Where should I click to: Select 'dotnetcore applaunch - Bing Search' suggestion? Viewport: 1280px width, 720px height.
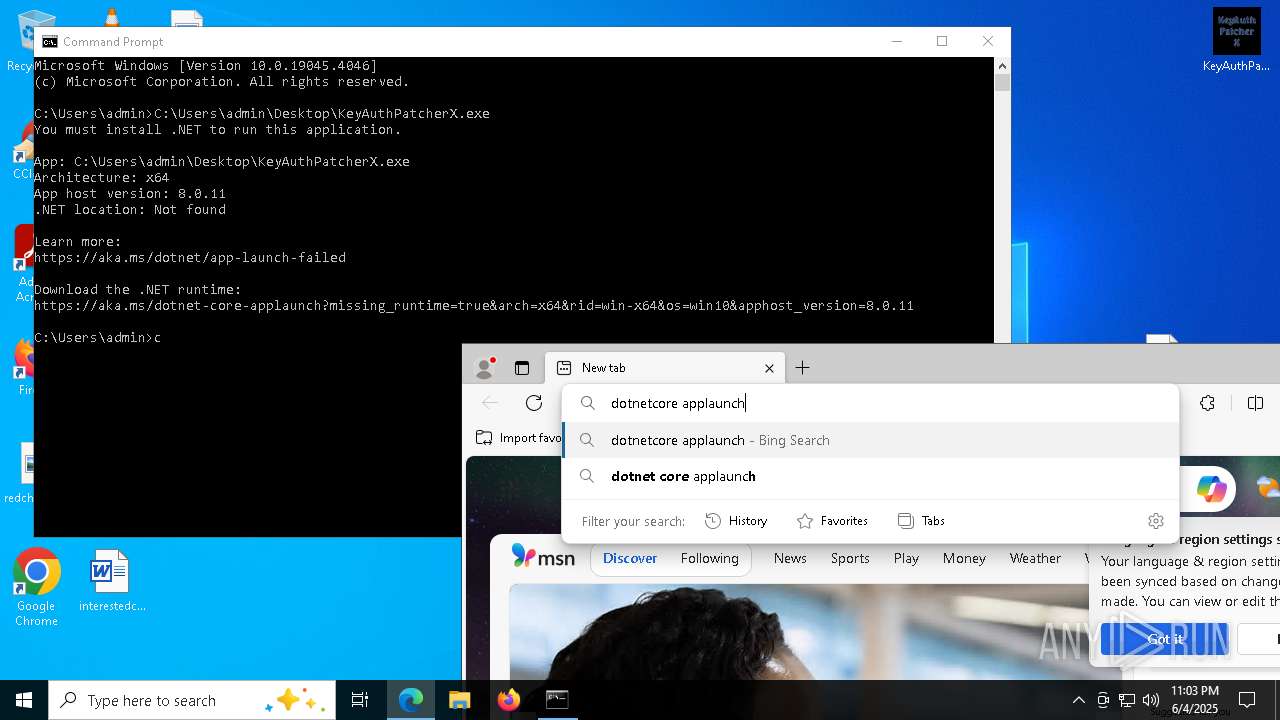point(871,440)
